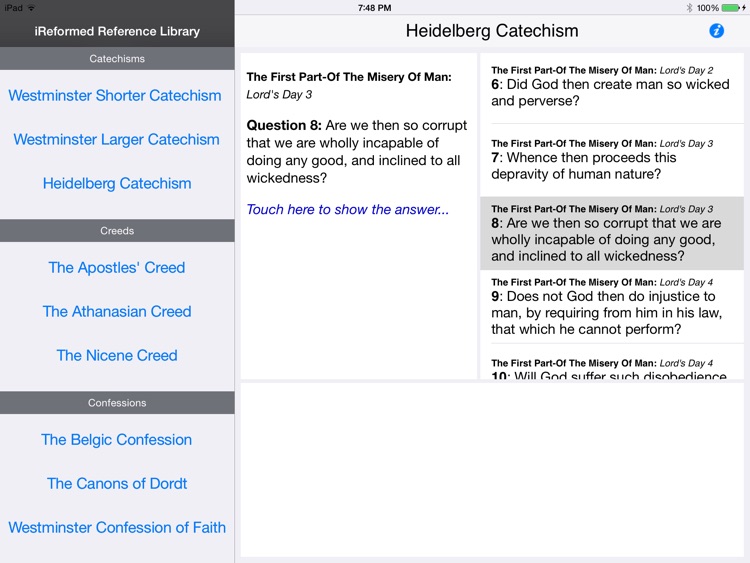Select question 10 about disobedience

tap(612, 362)
